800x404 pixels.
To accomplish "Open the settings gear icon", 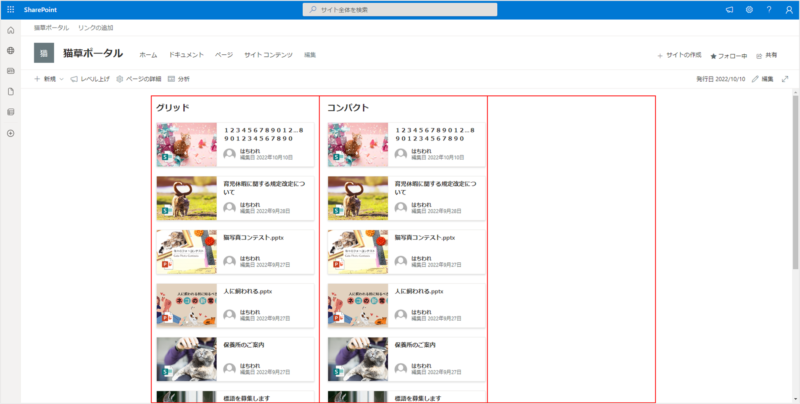I will pyautogui.click(x=749, y=9).
